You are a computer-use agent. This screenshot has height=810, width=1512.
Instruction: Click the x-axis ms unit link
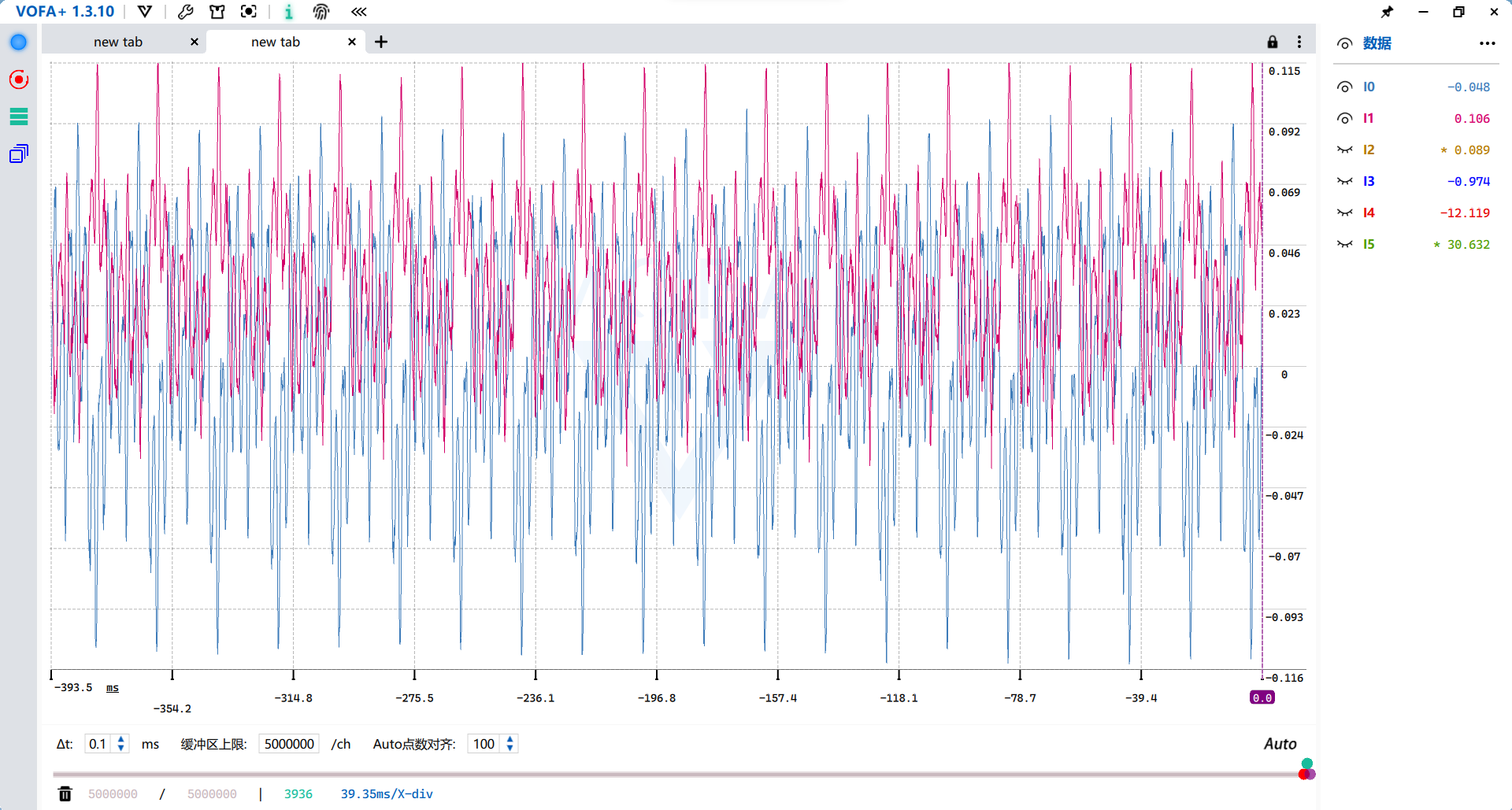click(x=113, y=687)
